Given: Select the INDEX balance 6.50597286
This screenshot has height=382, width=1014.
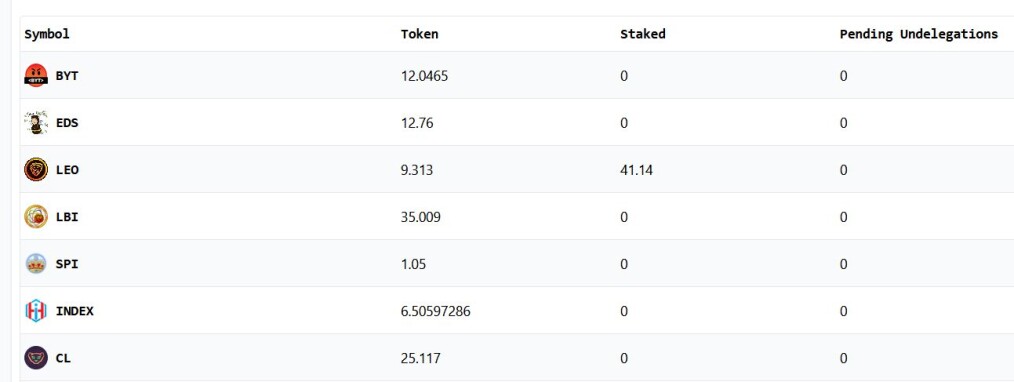Looking at the screenshot, I should click(x=435, y=311).
